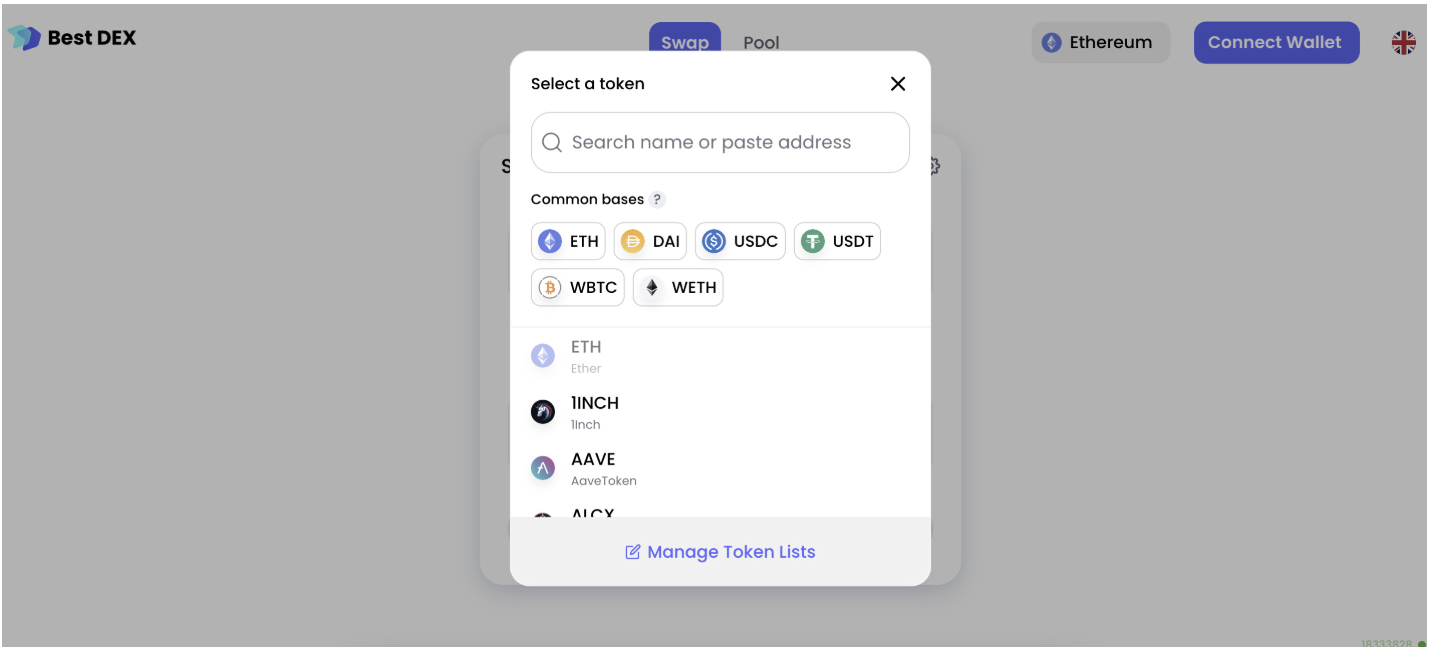1430x654 pixels.
Task: Select the ETH Ether list row
Action: click(720, 356)
